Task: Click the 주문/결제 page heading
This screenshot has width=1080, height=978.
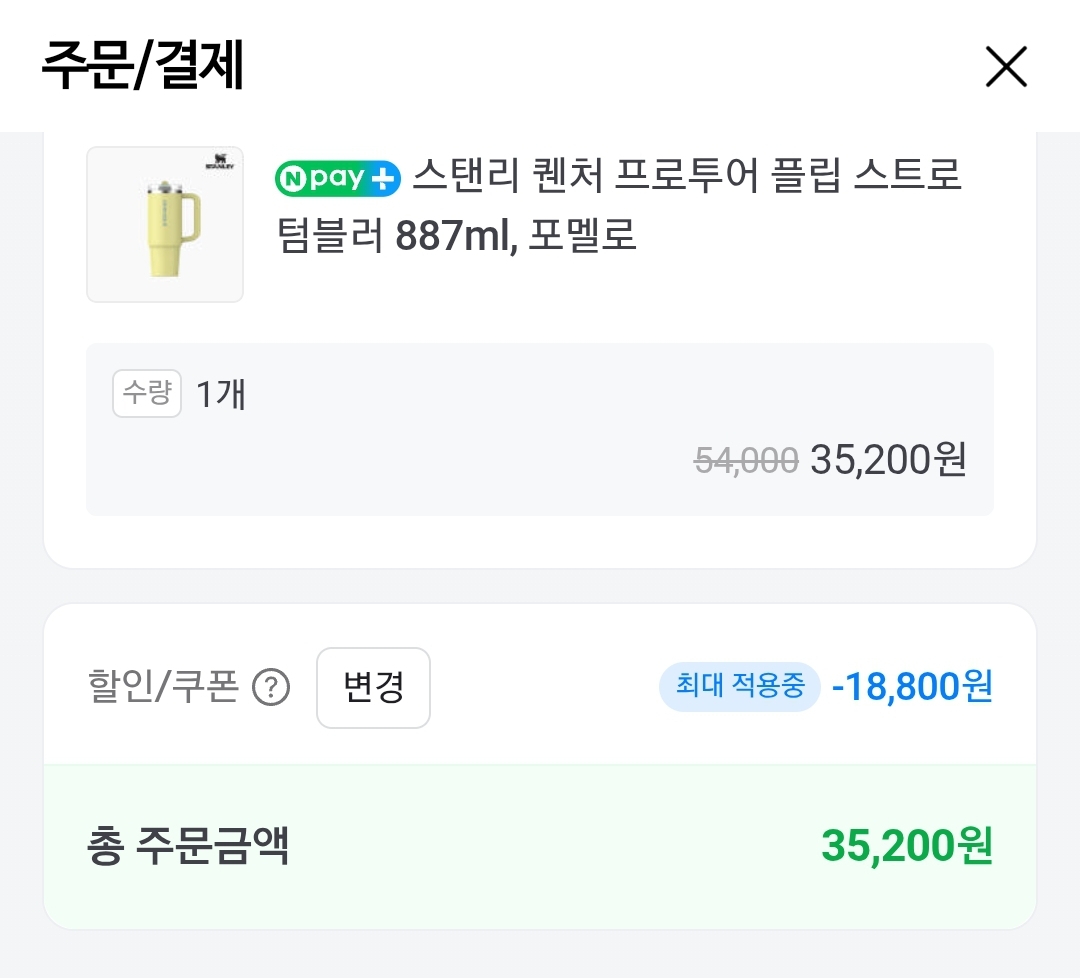Action: tap(142, 66)
